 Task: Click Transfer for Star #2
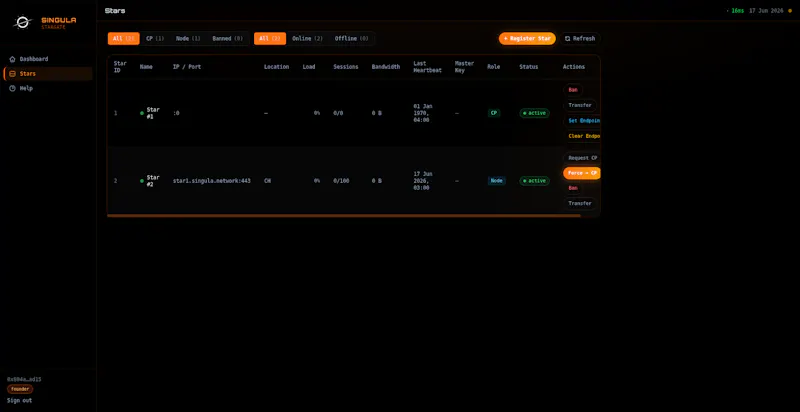[x=580, y=203]
